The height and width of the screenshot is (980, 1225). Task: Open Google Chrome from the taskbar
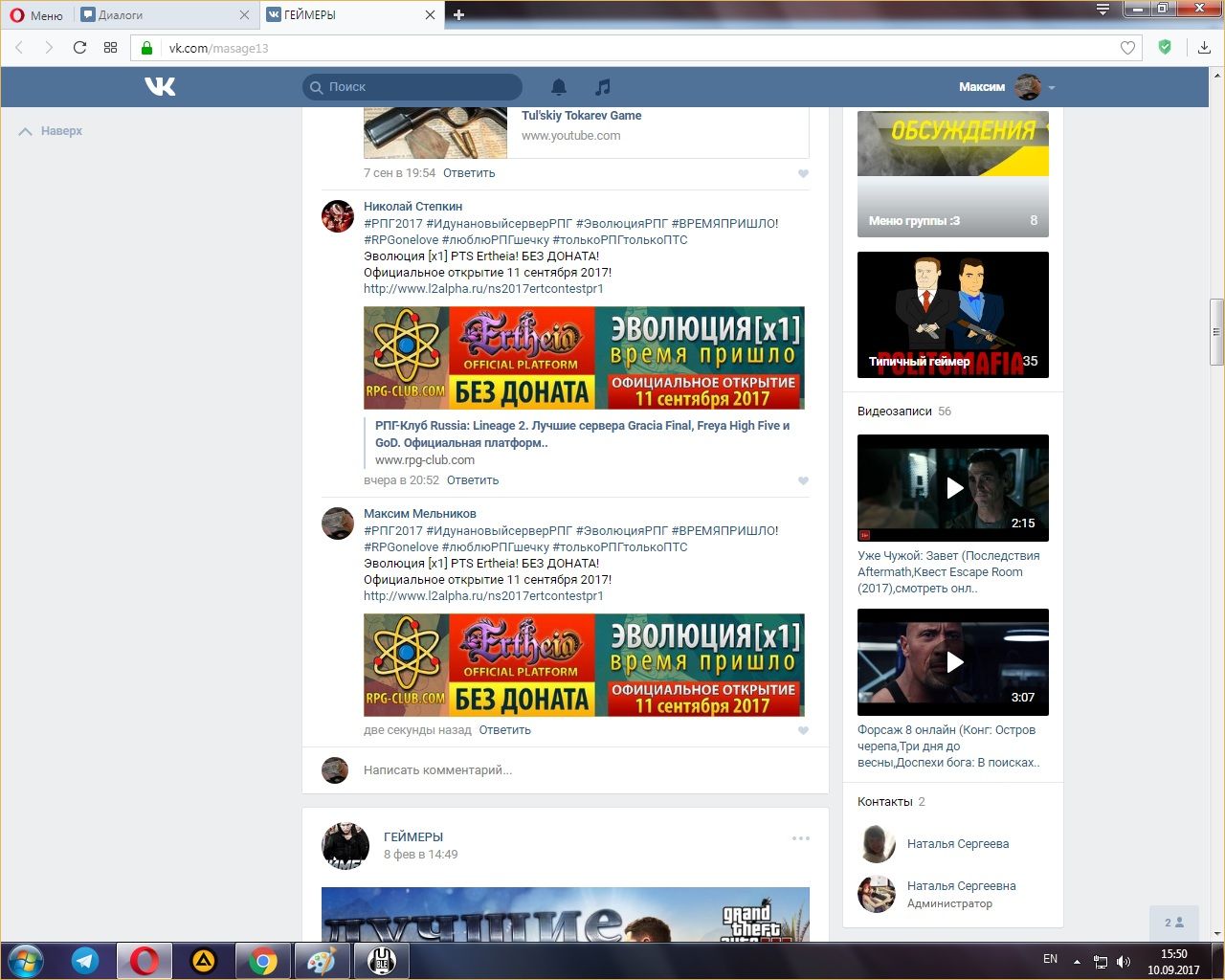[x=263, y=960]
